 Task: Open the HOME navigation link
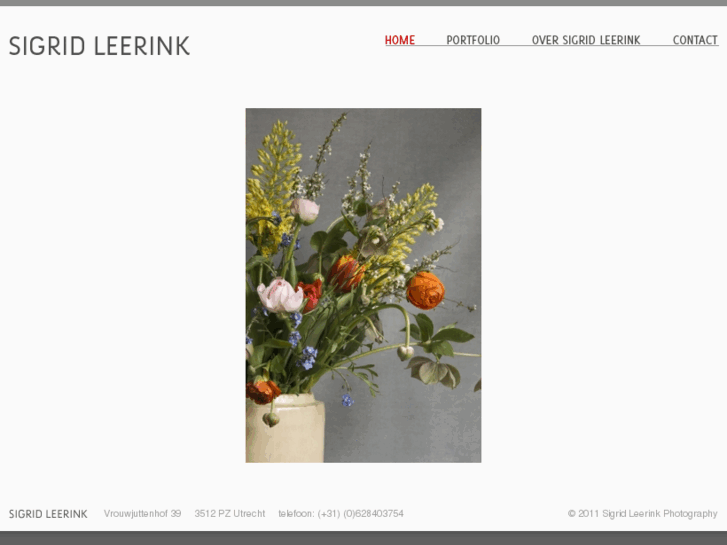tap(400, 40)
